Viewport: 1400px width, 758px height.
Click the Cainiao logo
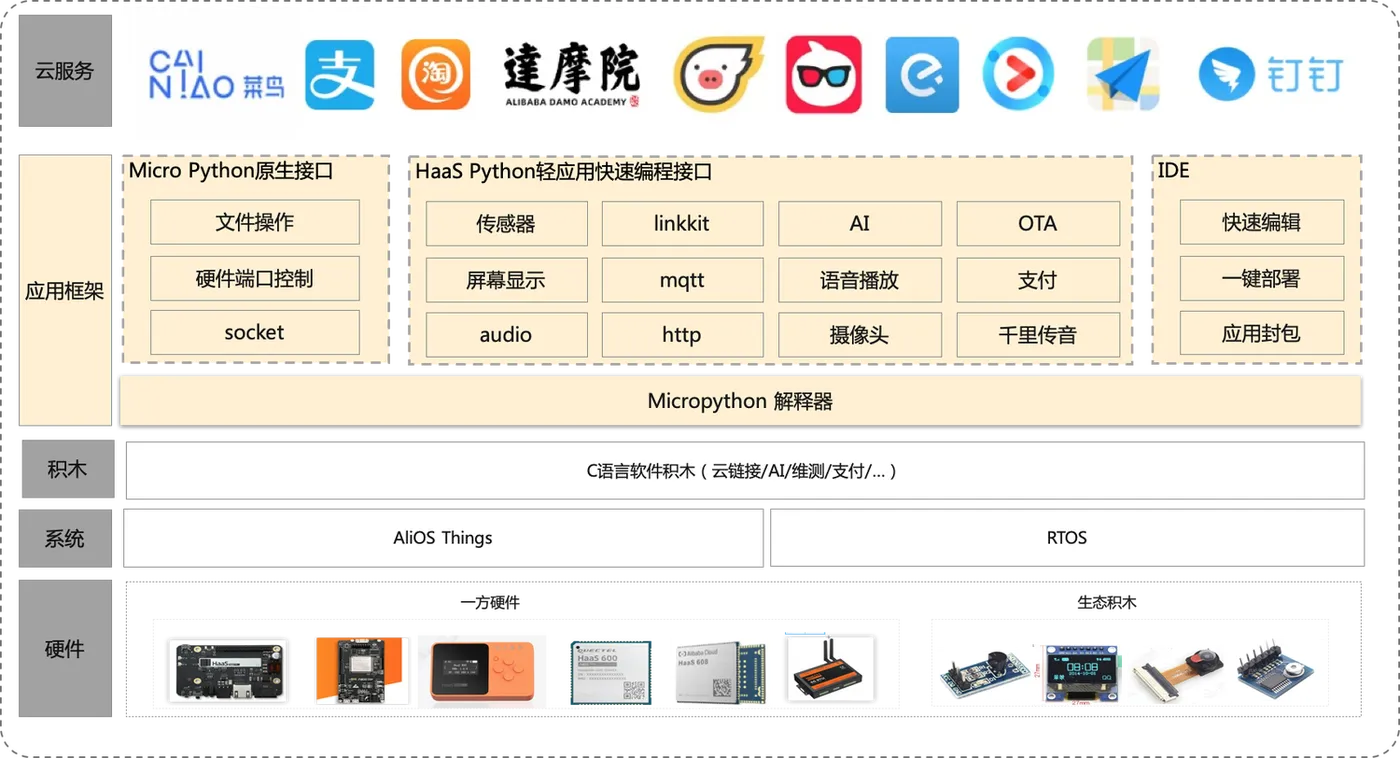tap(217, 75)
